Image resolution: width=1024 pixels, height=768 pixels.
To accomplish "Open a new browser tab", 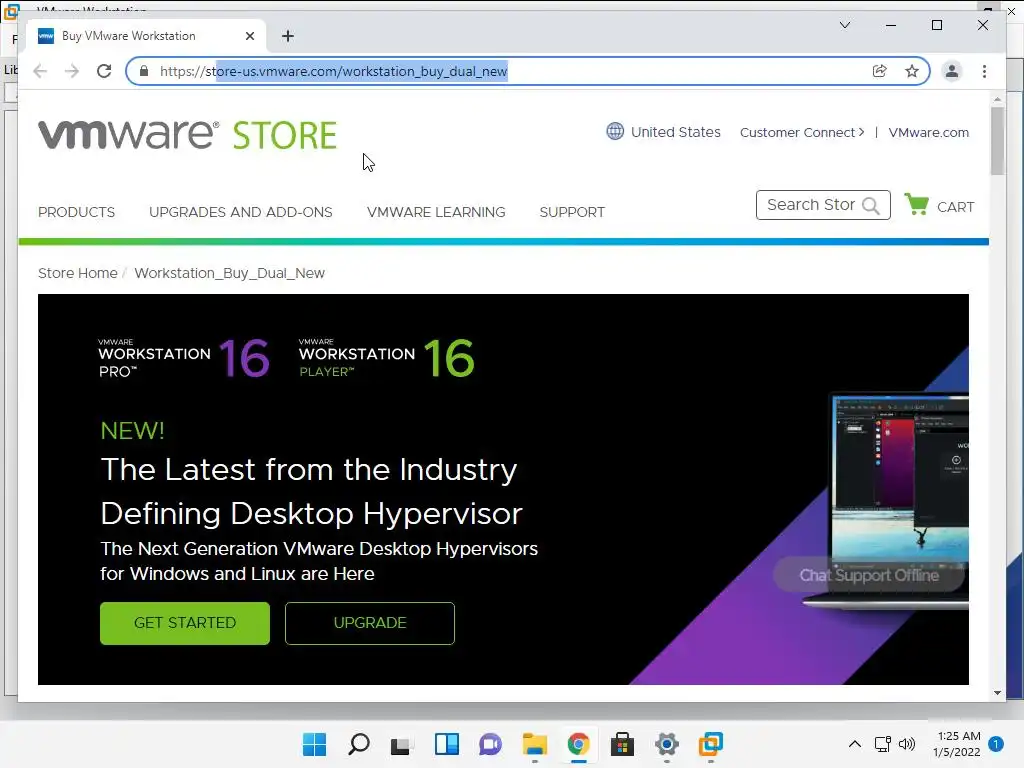I will 288,36.
